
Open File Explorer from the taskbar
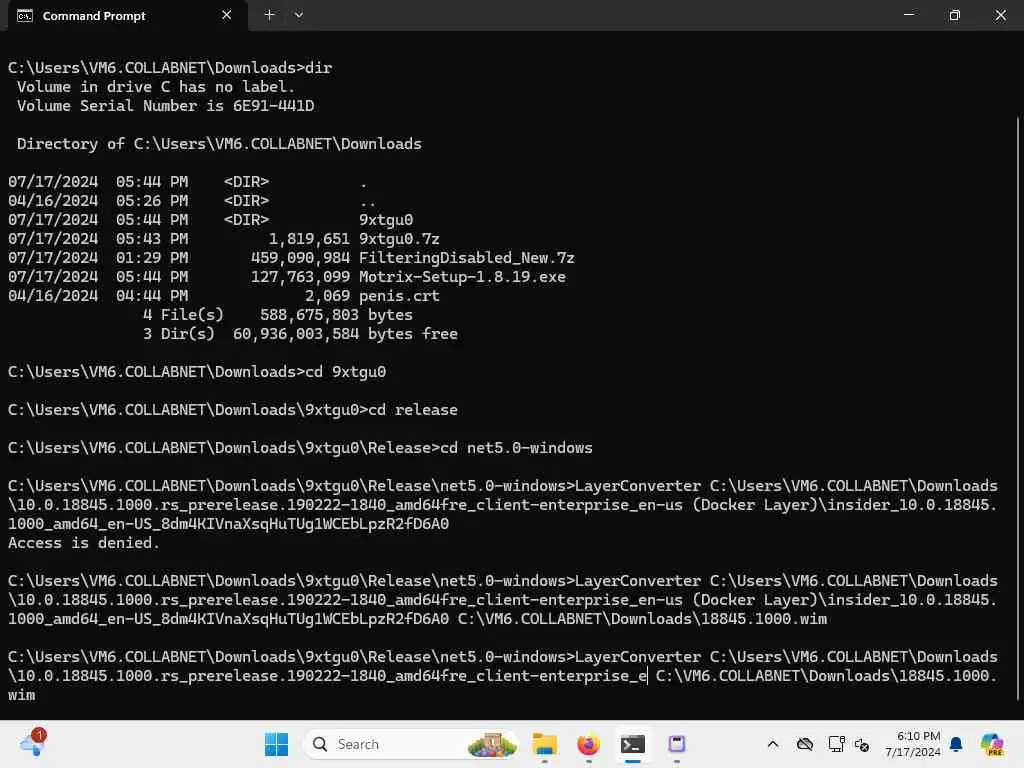pyautogui.click(x=544, y=744)
